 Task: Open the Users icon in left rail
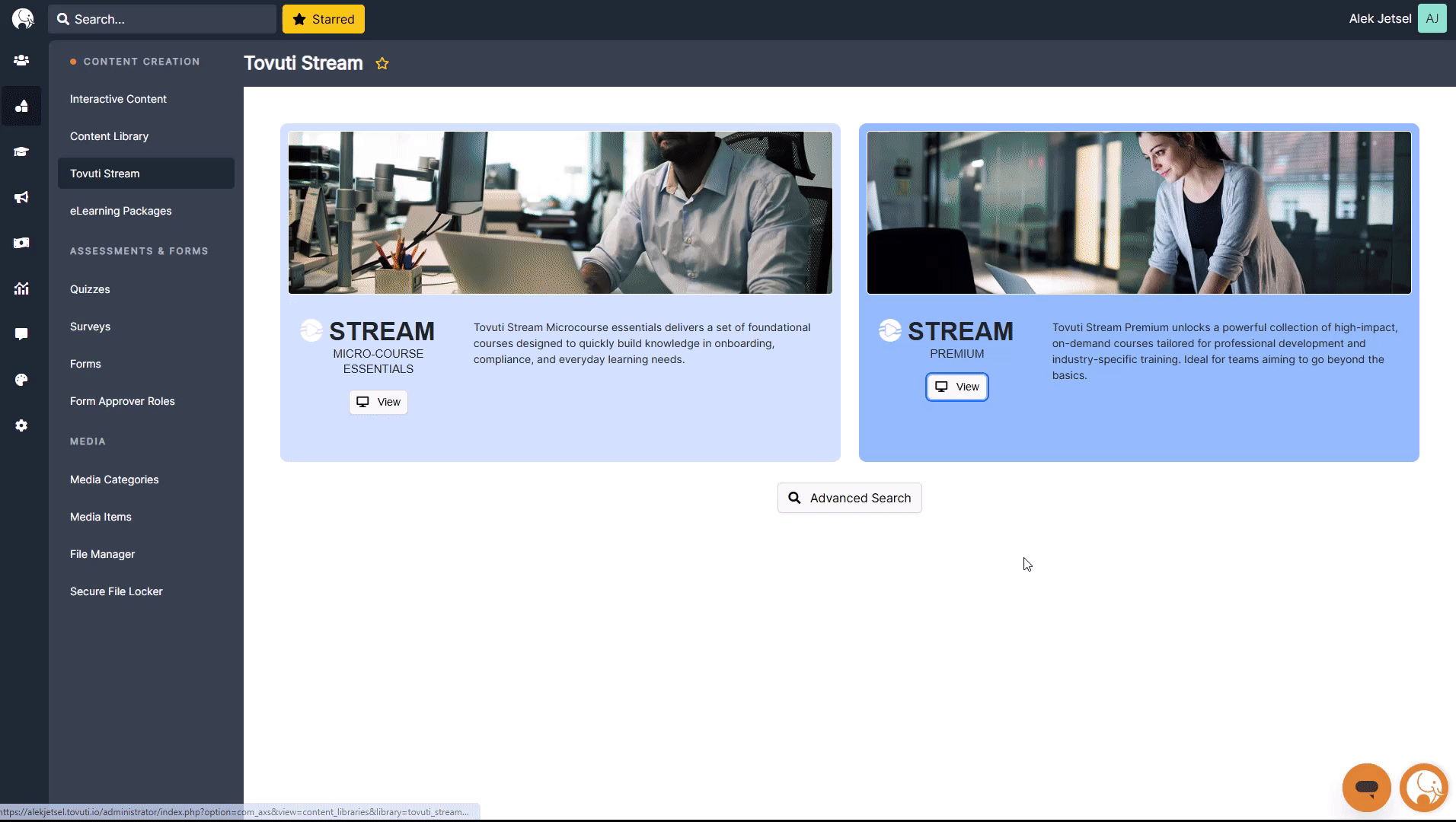point(21,60)
